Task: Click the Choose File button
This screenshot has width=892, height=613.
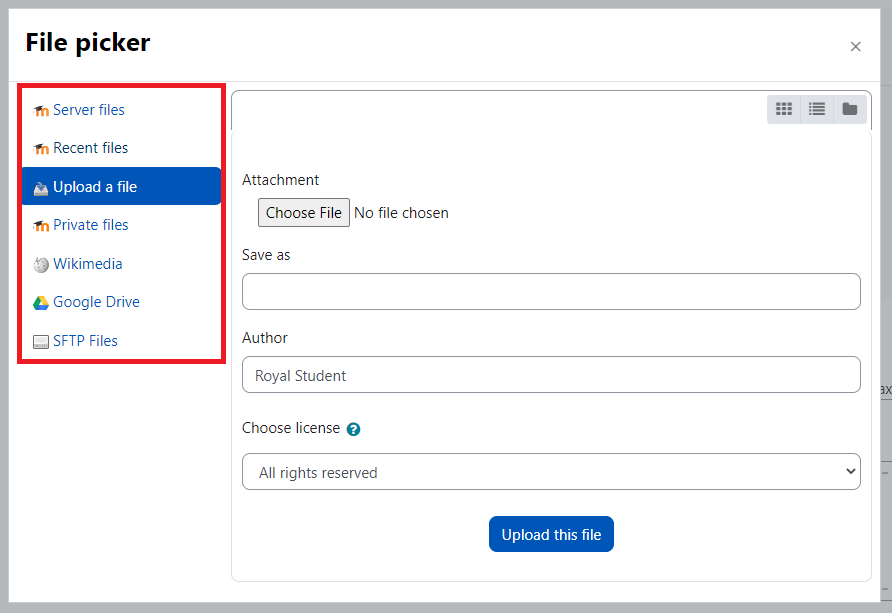Action: pos(304,212)
